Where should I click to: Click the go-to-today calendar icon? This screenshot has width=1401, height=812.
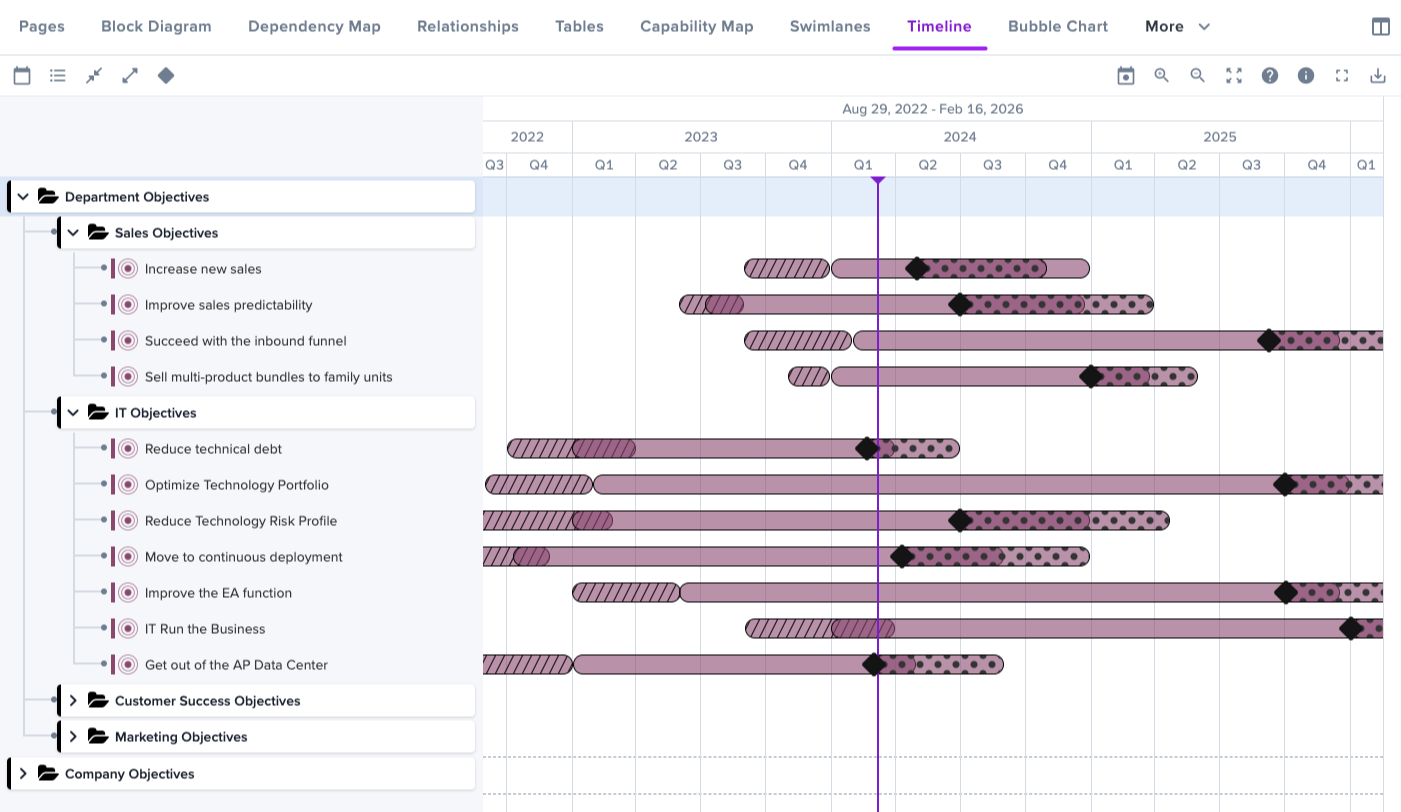point(1126,75)
